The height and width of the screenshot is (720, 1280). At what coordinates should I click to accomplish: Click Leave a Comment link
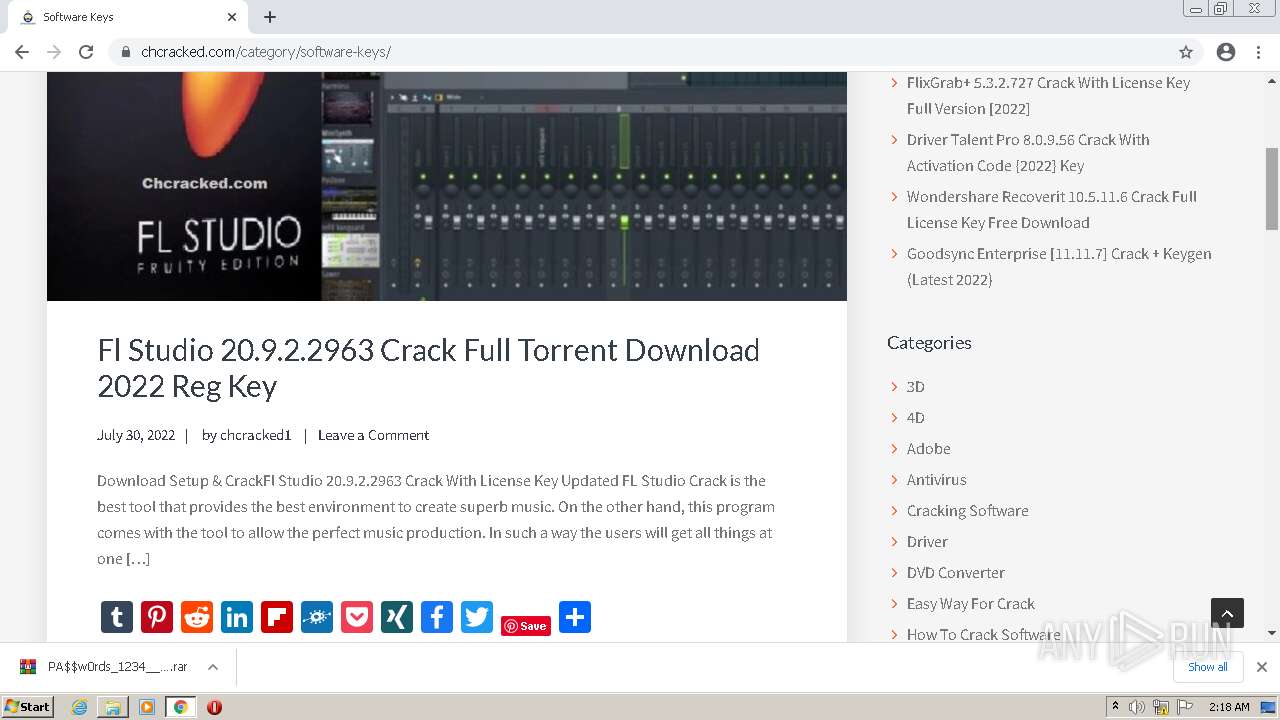click(x=373, y=435)
